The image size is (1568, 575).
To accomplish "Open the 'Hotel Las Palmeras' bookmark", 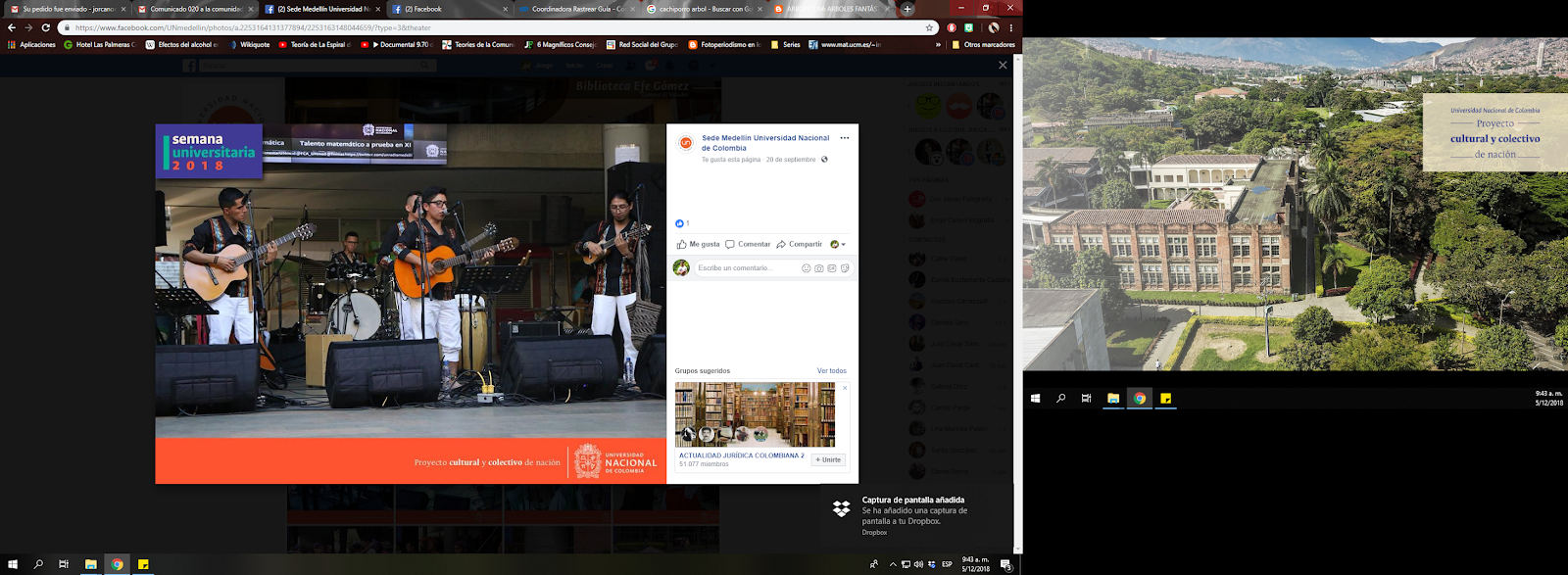I will [99, 44].
